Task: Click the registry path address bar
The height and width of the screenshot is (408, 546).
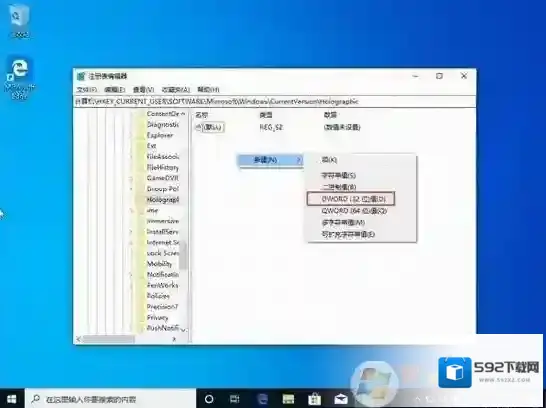Action: point(274,102)
